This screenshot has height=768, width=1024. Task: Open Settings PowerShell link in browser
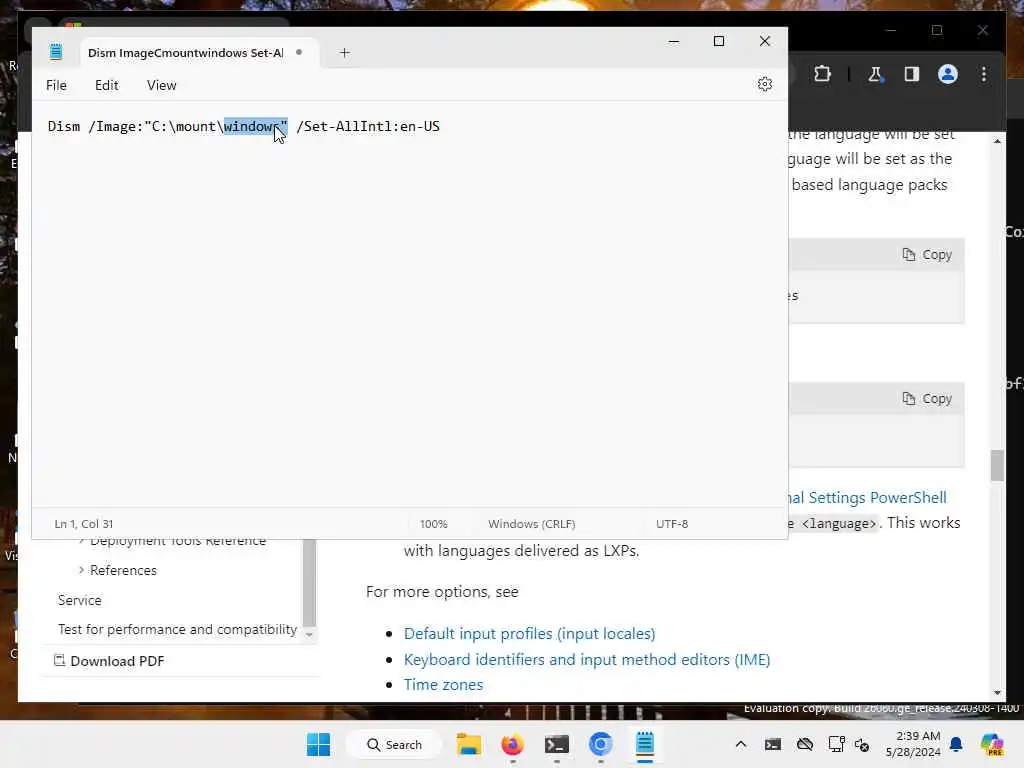tap(868, 498)
